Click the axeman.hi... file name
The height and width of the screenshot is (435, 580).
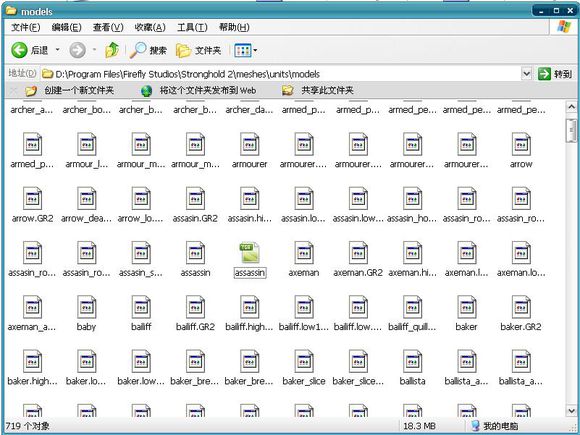point(412,273)
